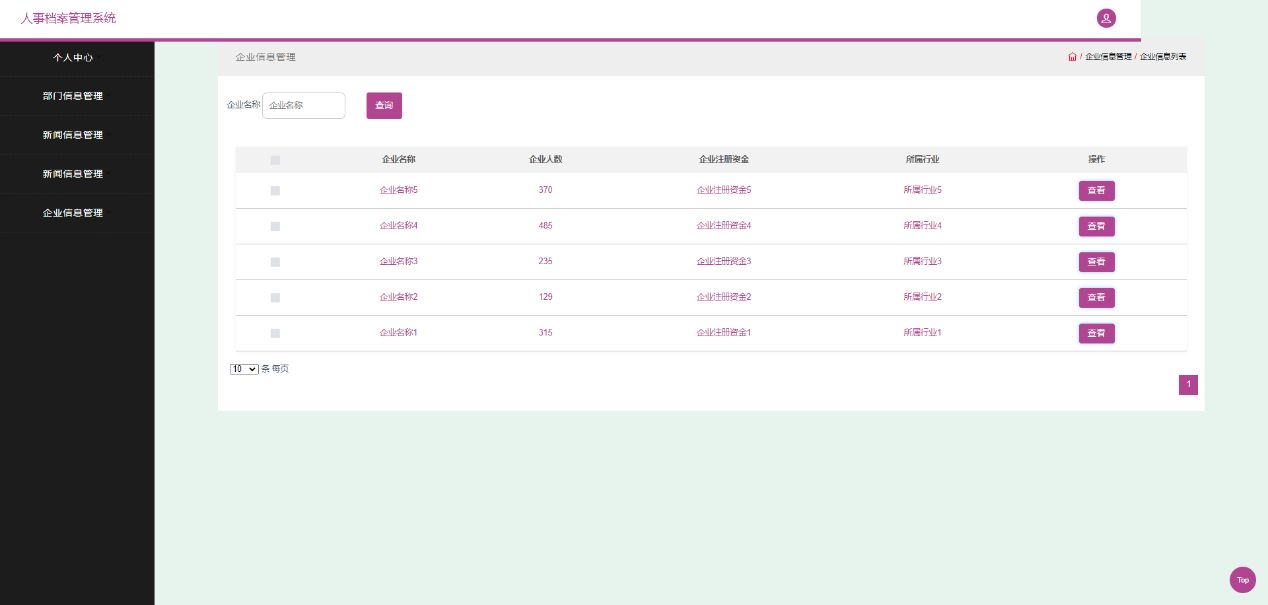This screenshot has width=1268, height=605.
Task: Click the 企业名称2 cell
Action: click(398, 298)
